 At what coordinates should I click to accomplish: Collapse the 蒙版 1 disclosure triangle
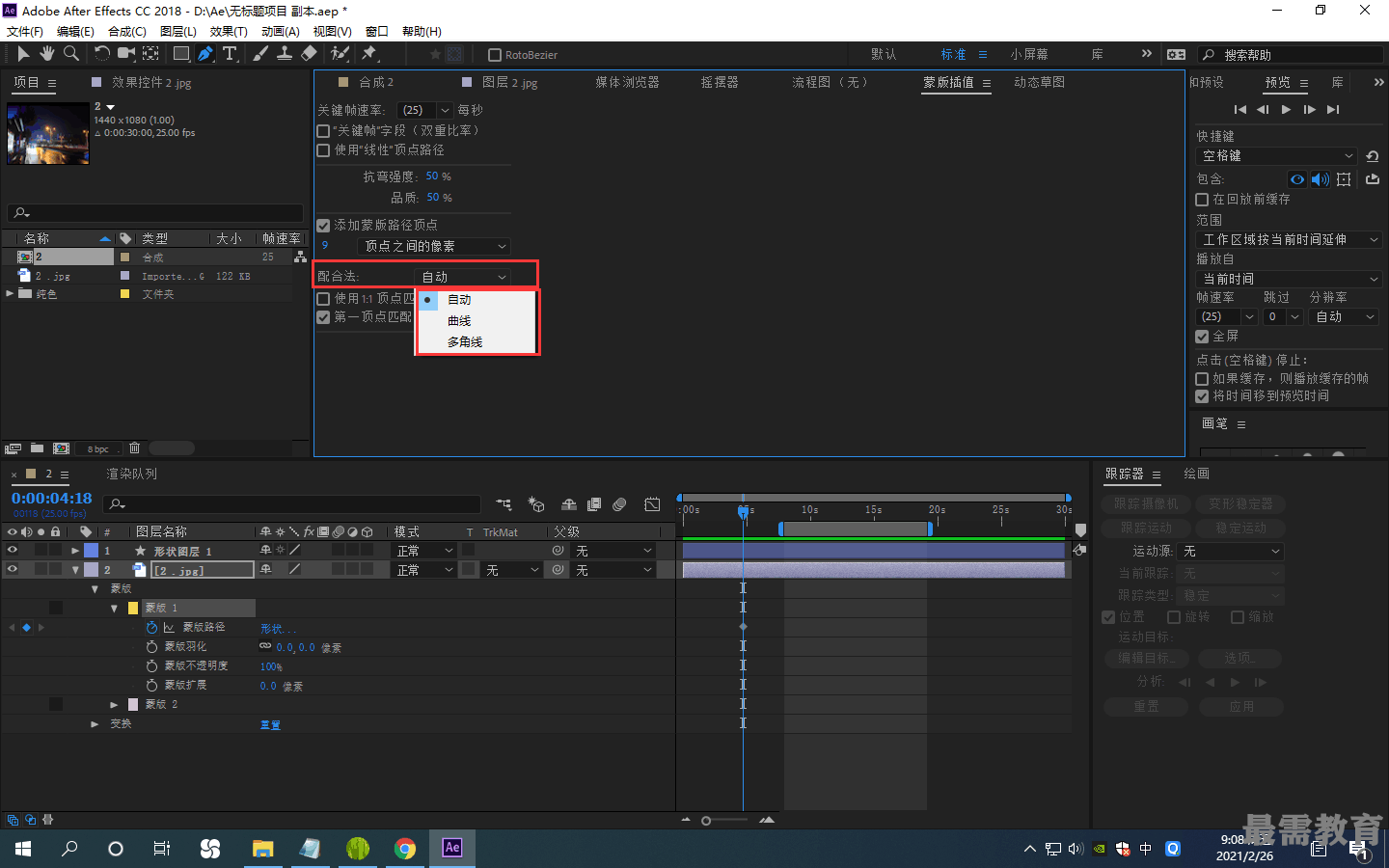(x=114, y=609)
